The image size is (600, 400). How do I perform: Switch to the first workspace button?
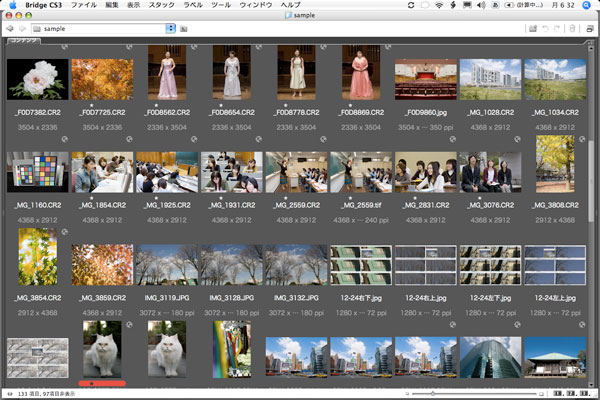(x=558, y=393)
